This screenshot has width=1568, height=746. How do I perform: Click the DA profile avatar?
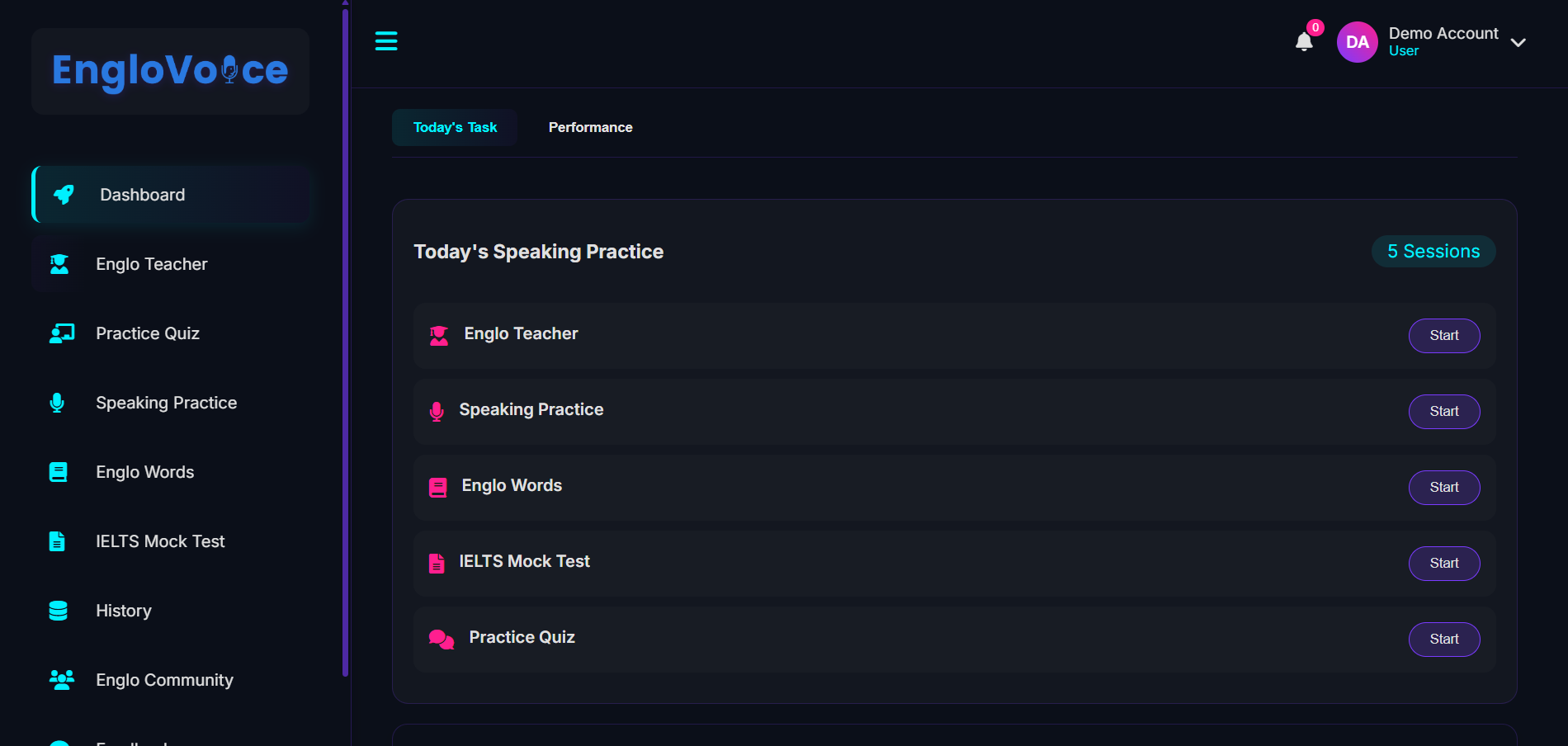[x=1357, y=41]
